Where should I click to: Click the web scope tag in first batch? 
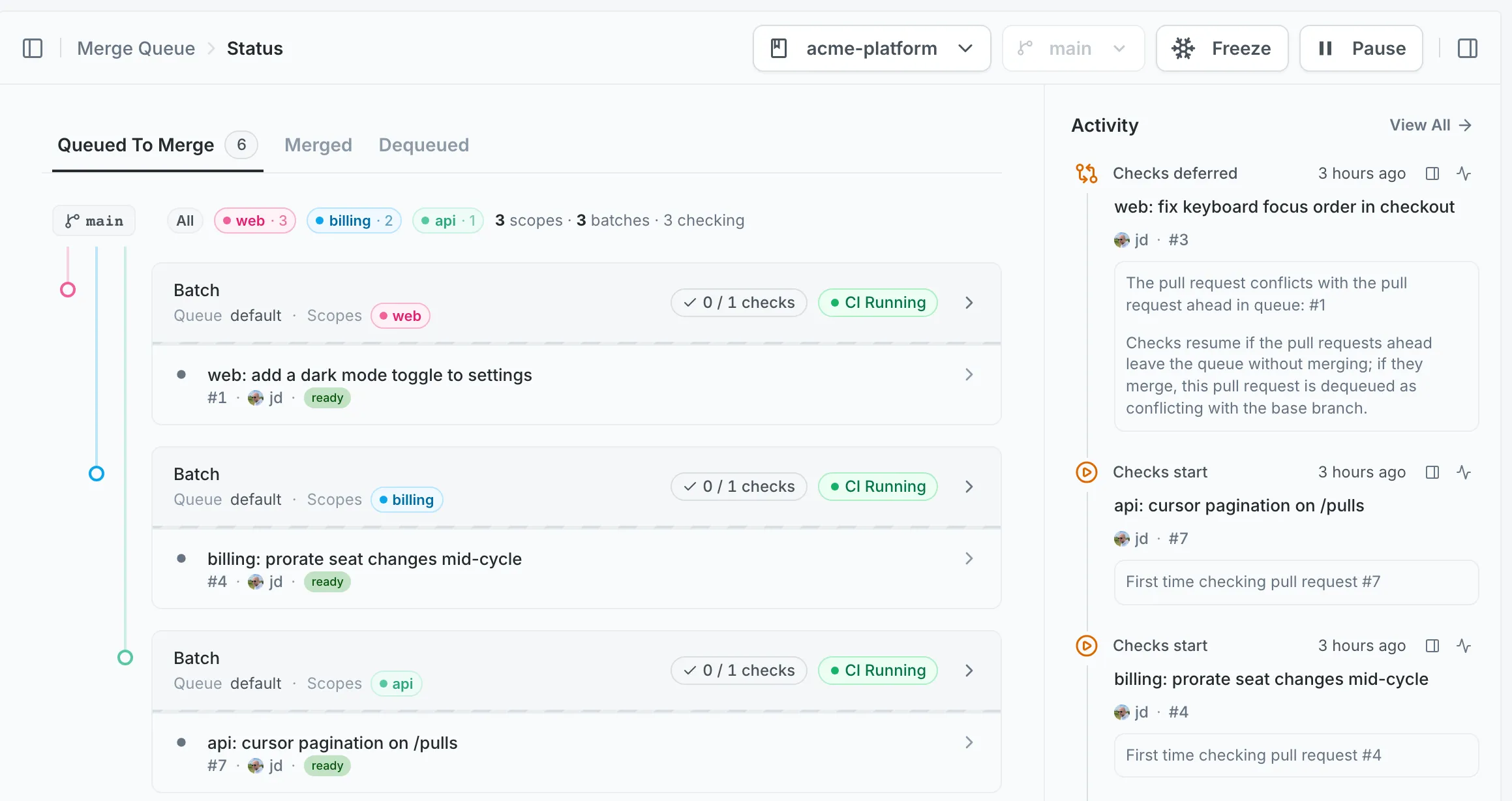[401, 316]
